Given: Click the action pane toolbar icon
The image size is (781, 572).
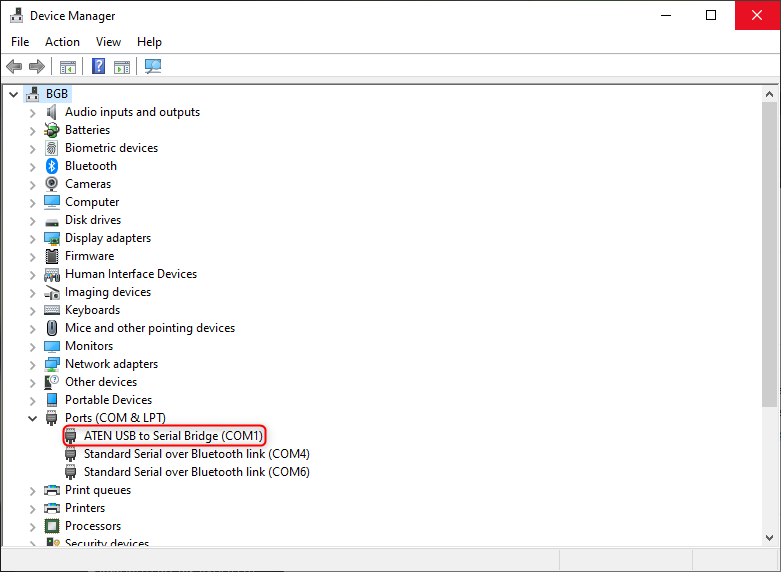Looking at the screenshot, I should 122,67.
